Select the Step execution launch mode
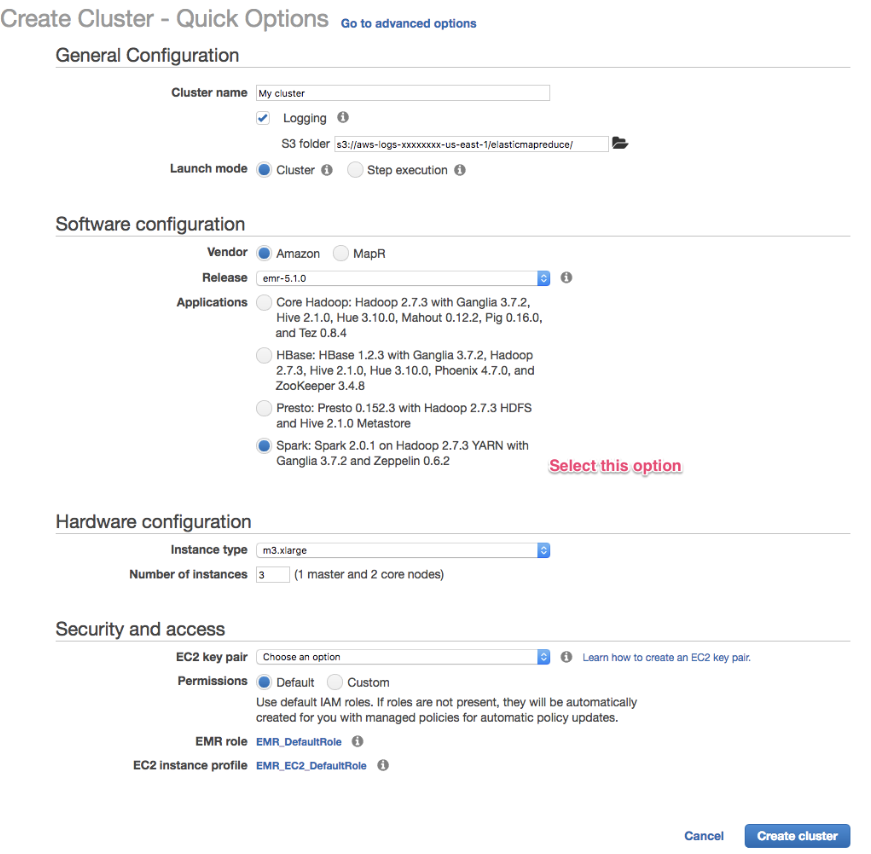The width and height of the screenshot is (871, 854). (355, 170)
